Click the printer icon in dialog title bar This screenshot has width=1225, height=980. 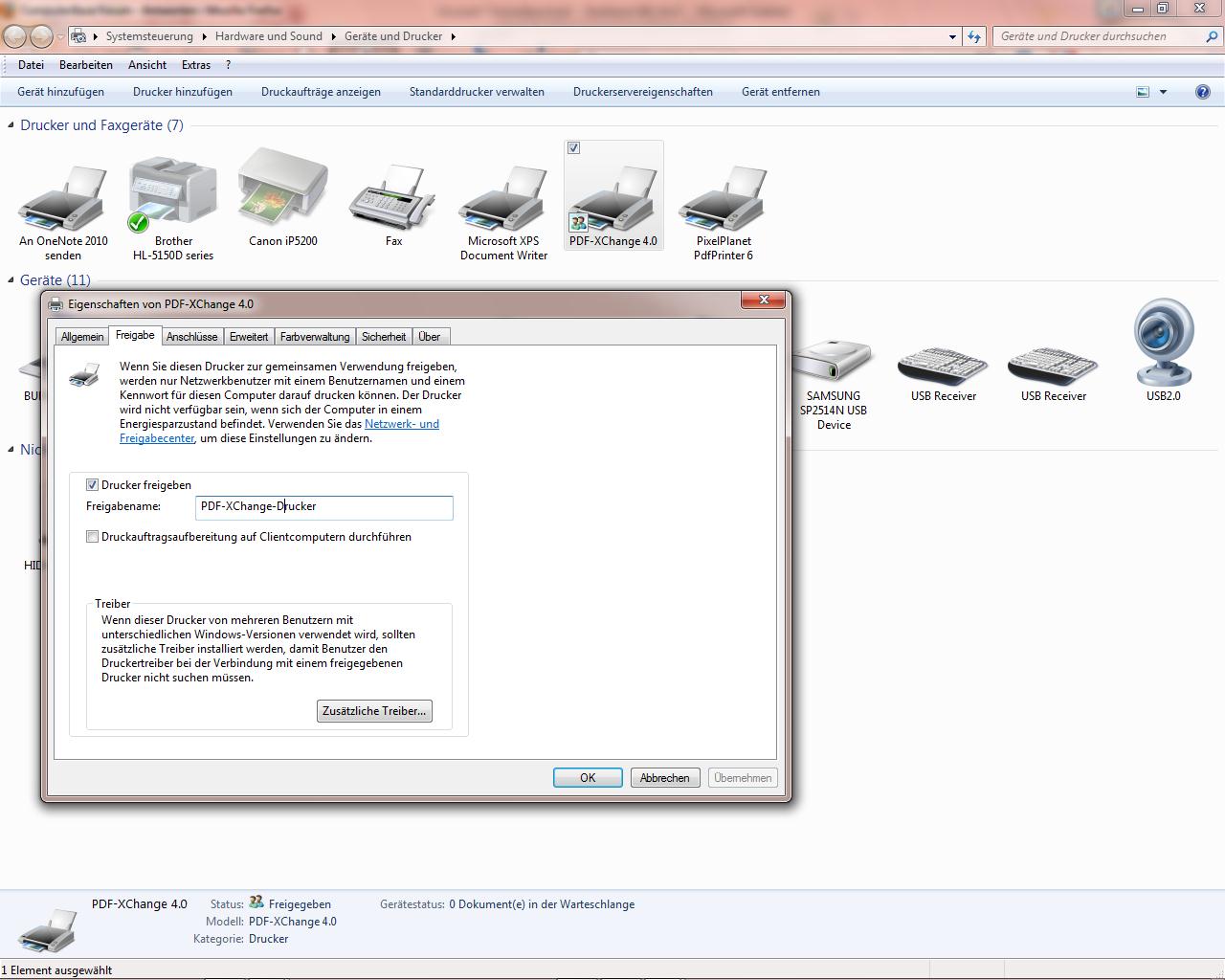click(x=56, y=304)
